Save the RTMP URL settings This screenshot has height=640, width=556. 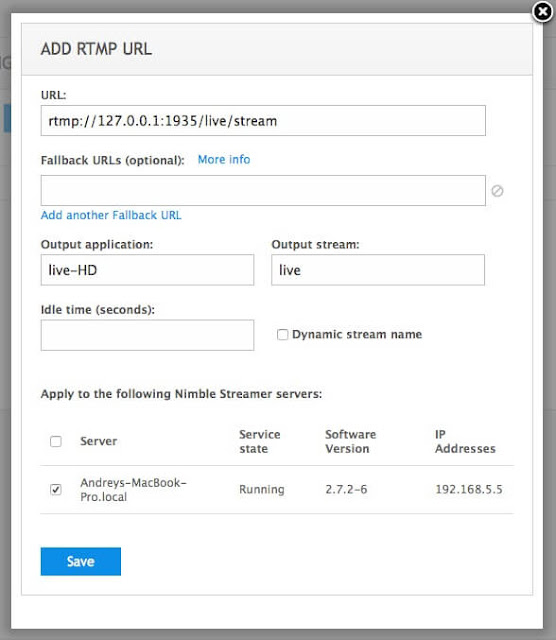[x=81, y=561]
